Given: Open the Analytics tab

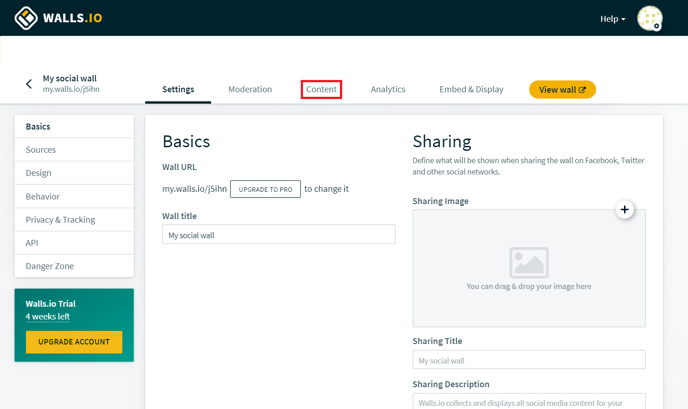Looking at the screenshot, I should click(x=388, y=90).
